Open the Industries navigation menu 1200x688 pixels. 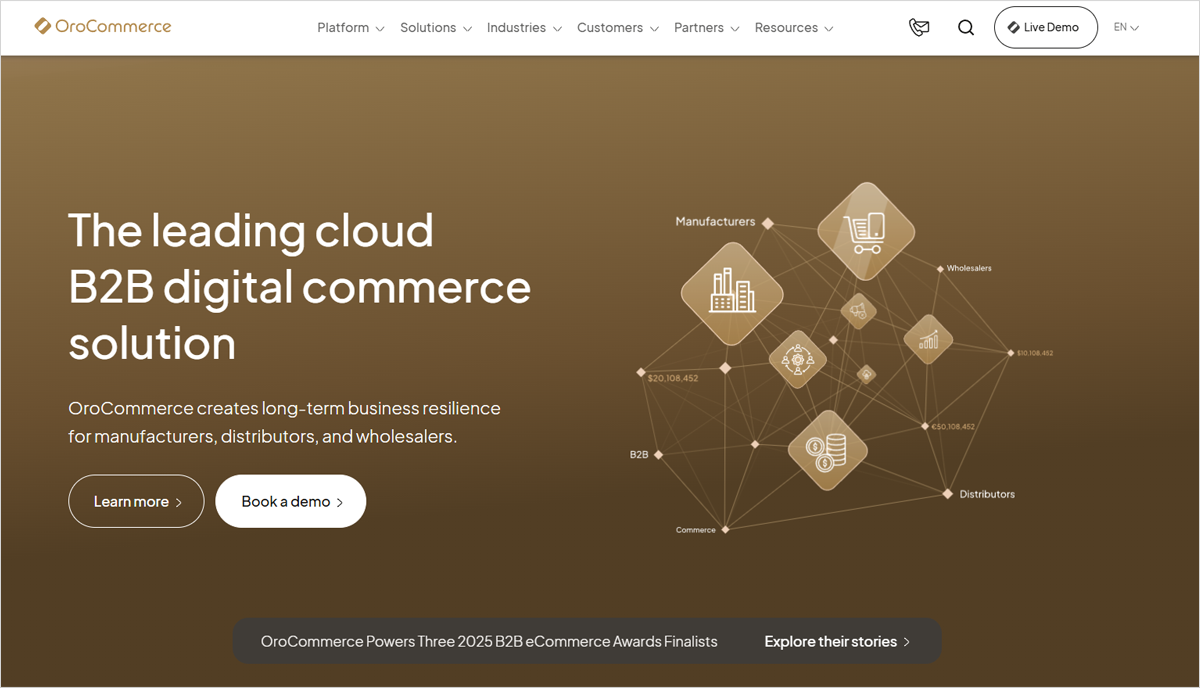[524, 28]
